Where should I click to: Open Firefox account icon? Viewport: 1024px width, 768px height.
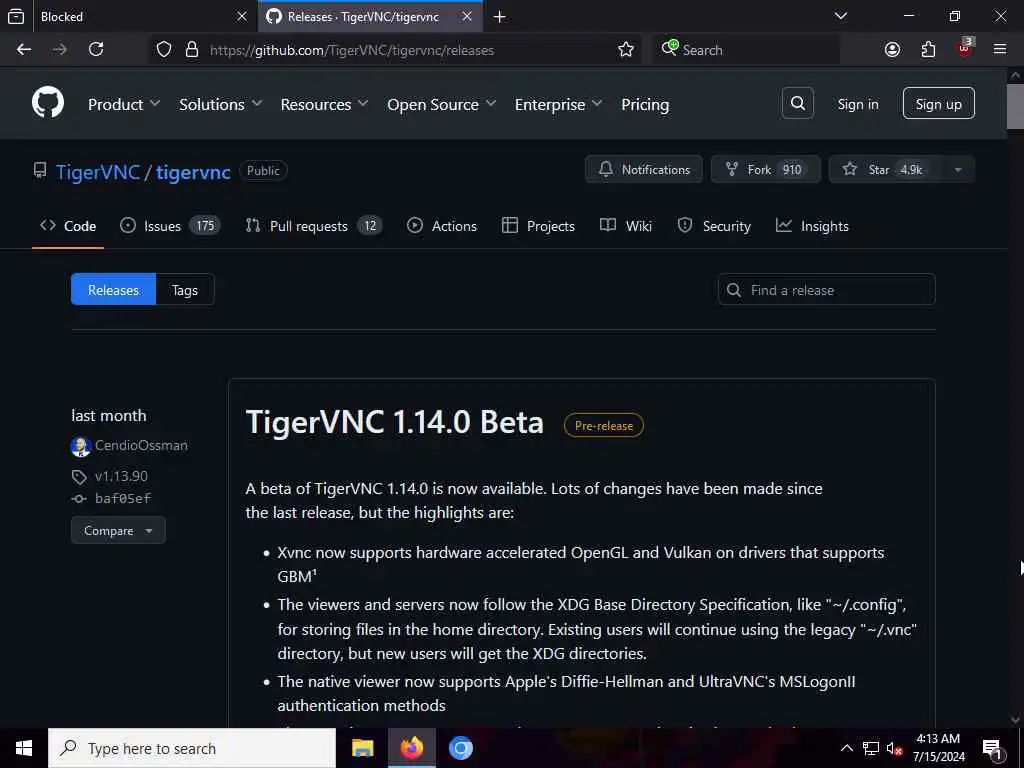click(x=892, y=50)
